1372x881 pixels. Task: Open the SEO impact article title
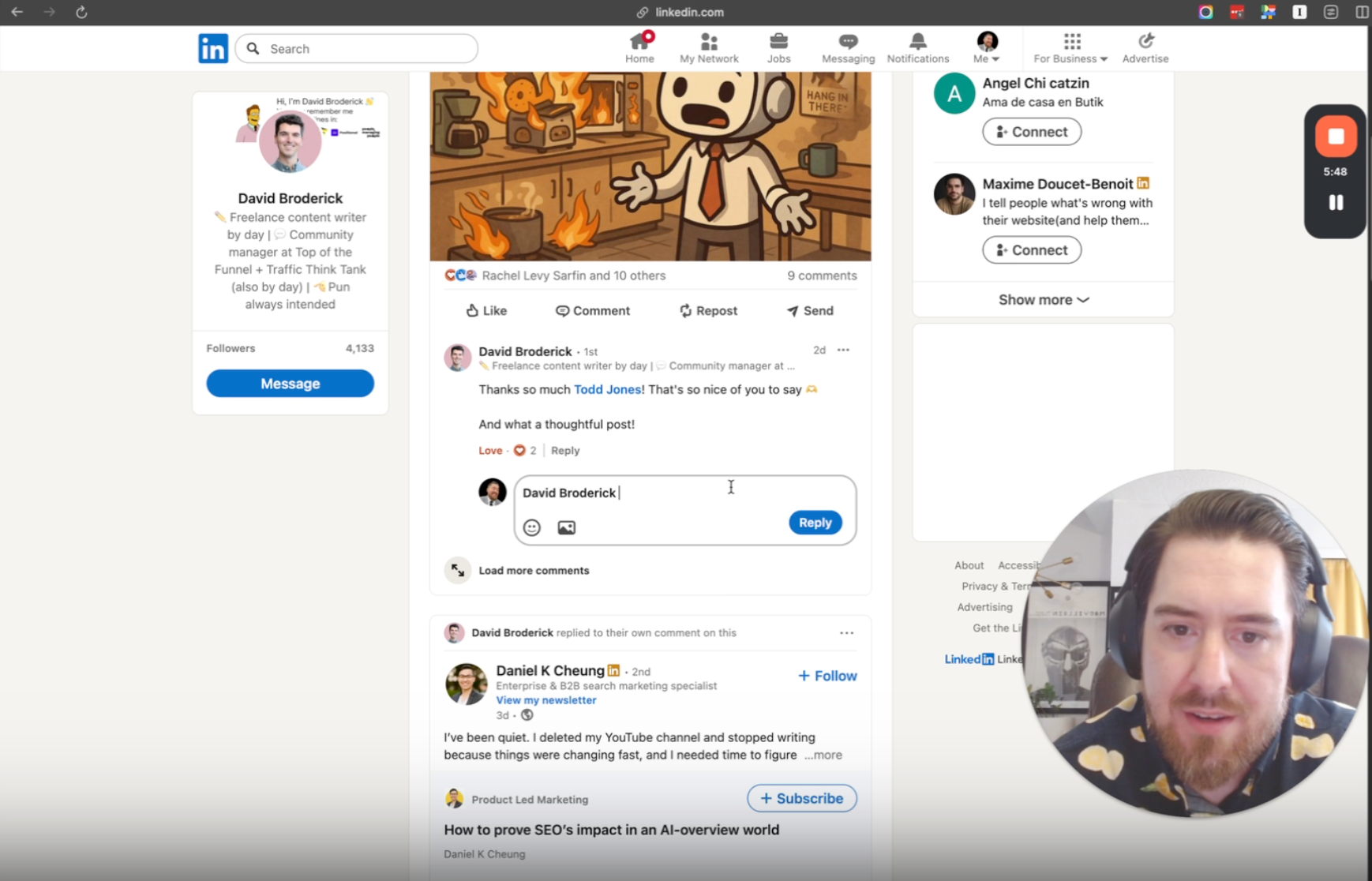(612, 830)
